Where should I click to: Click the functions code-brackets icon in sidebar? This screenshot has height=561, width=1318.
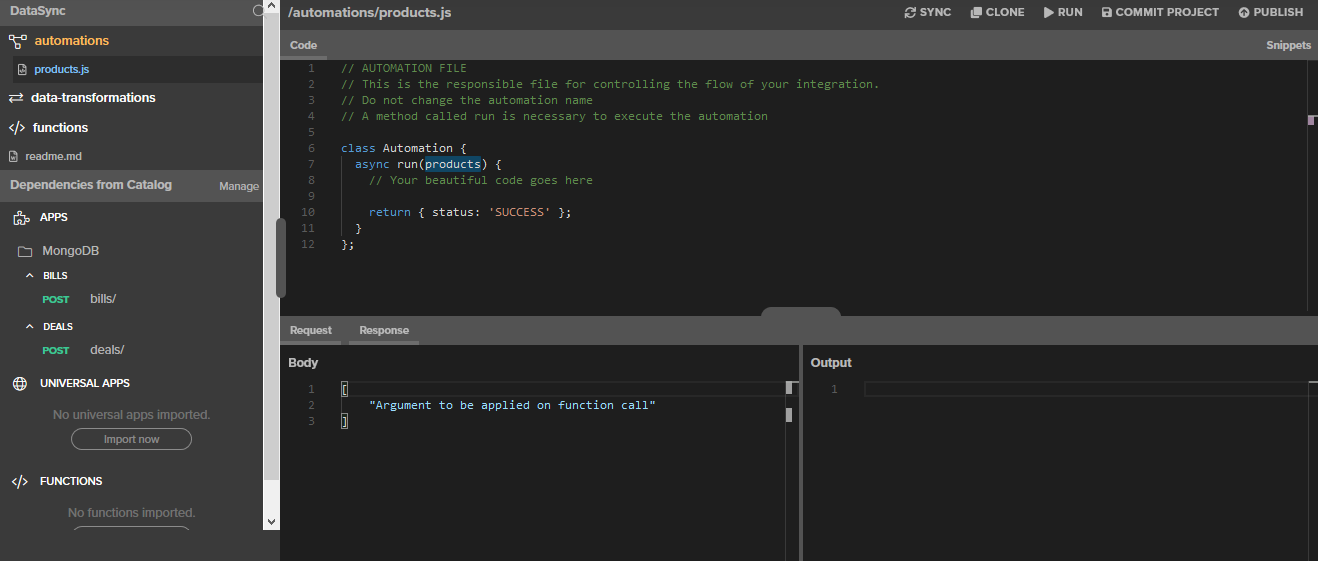point(17,128)
